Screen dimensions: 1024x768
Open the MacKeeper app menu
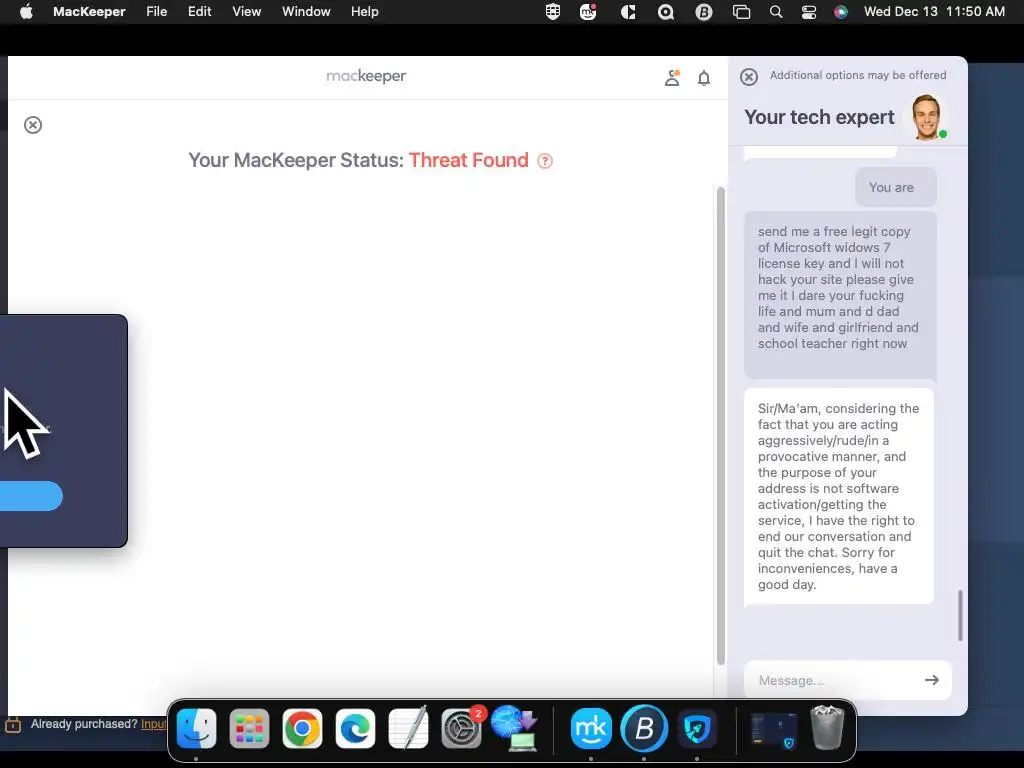pos(89,12)
